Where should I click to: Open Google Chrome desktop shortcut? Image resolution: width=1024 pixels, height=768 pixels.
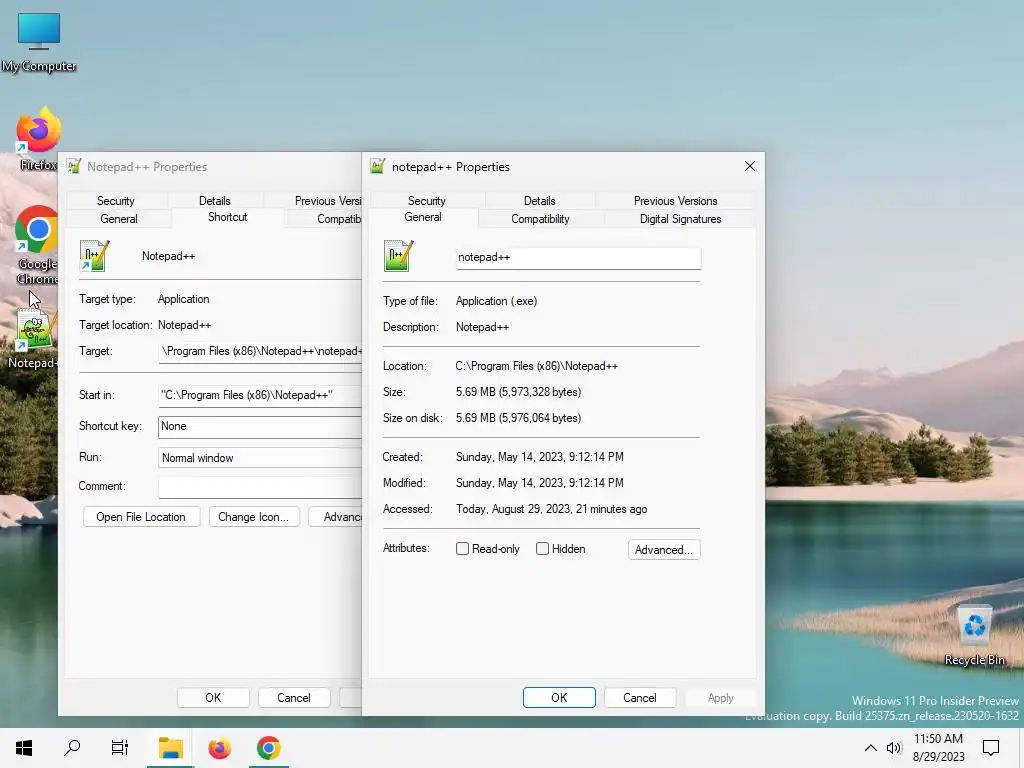click(x=37, y=245)
